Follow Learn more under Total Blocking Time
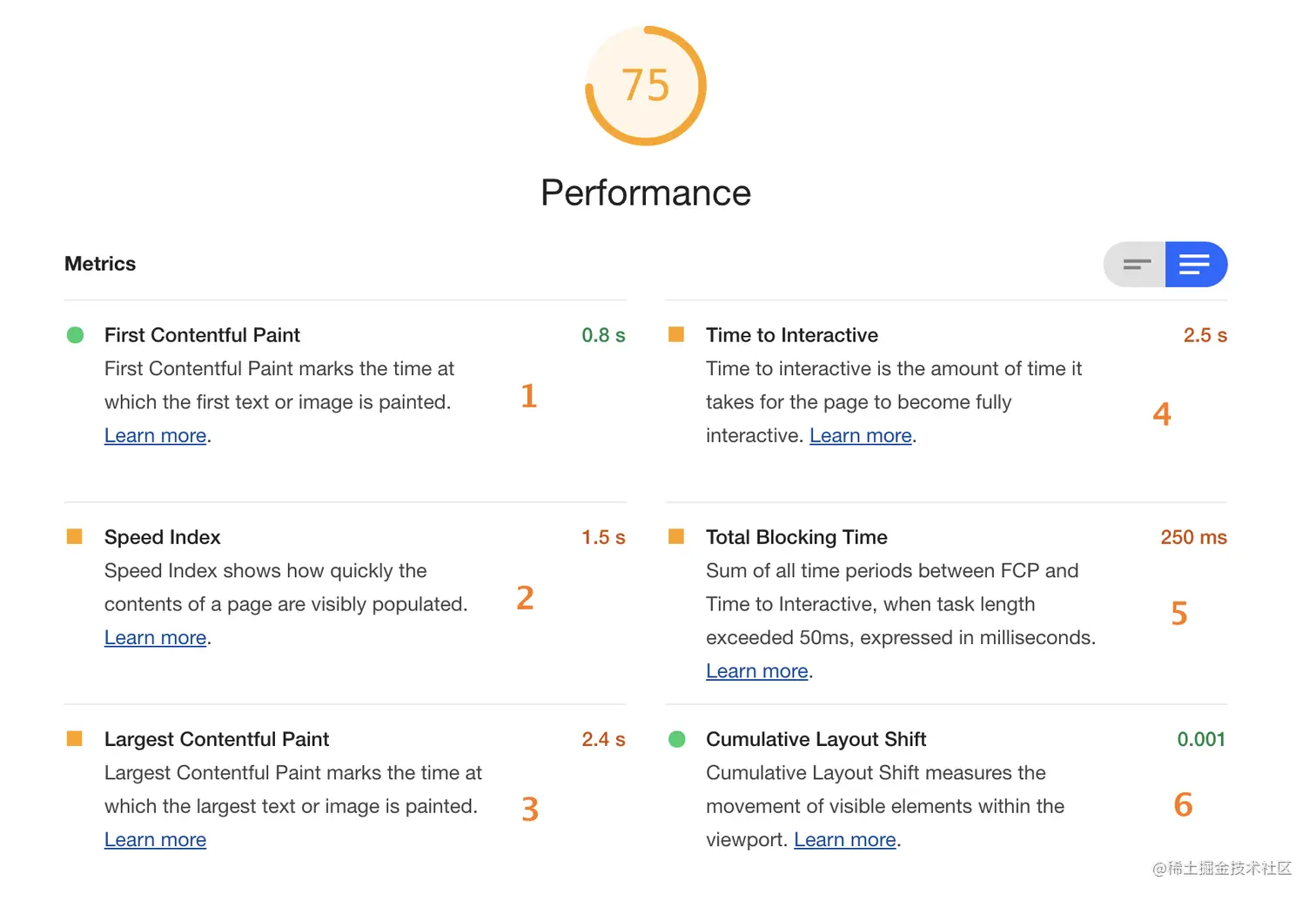The width and height of the screenshot is (1316, 901). tap(756, 671)
